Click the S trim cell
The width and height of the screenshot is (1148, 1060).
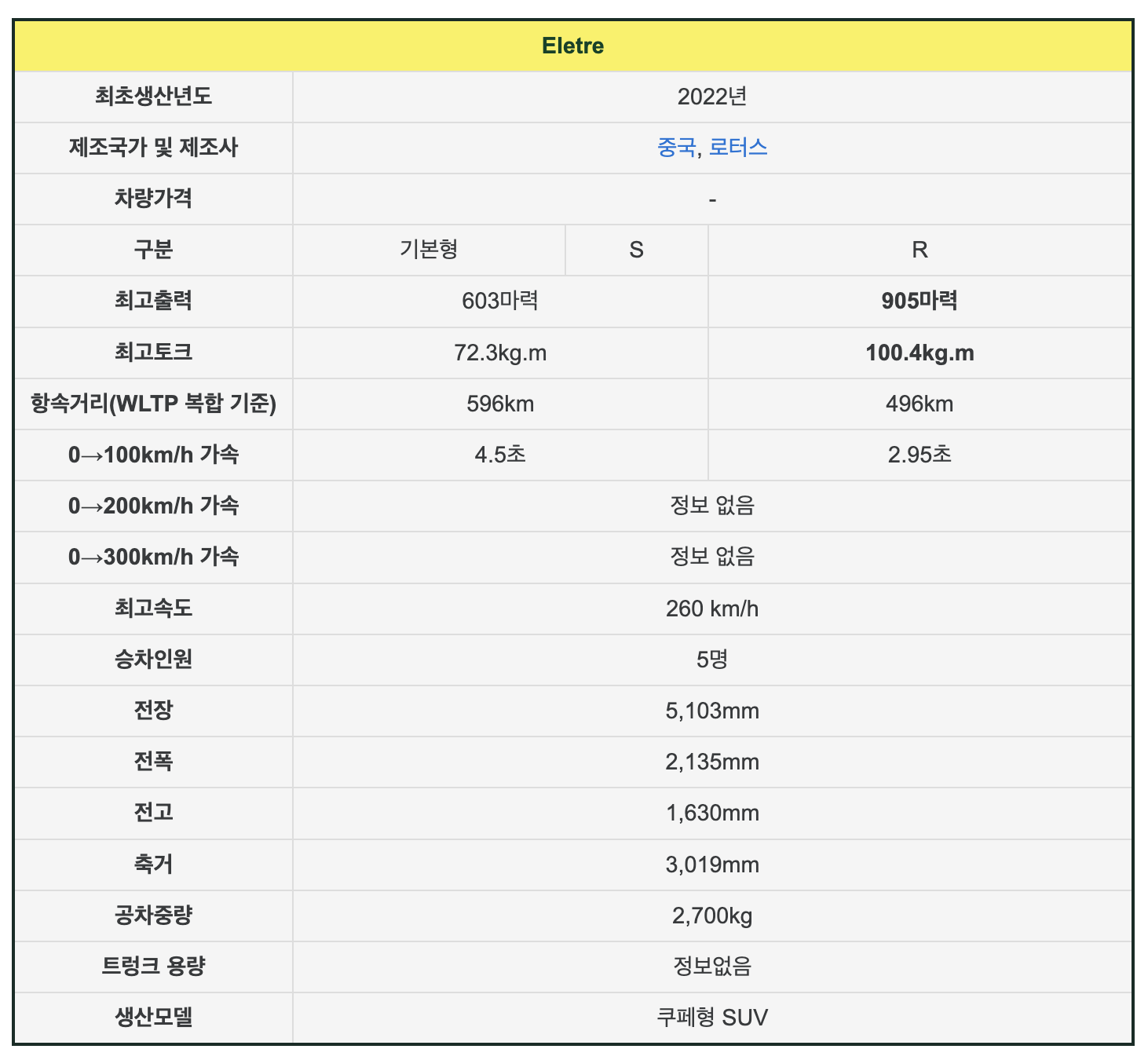click(x=637, y=250)
